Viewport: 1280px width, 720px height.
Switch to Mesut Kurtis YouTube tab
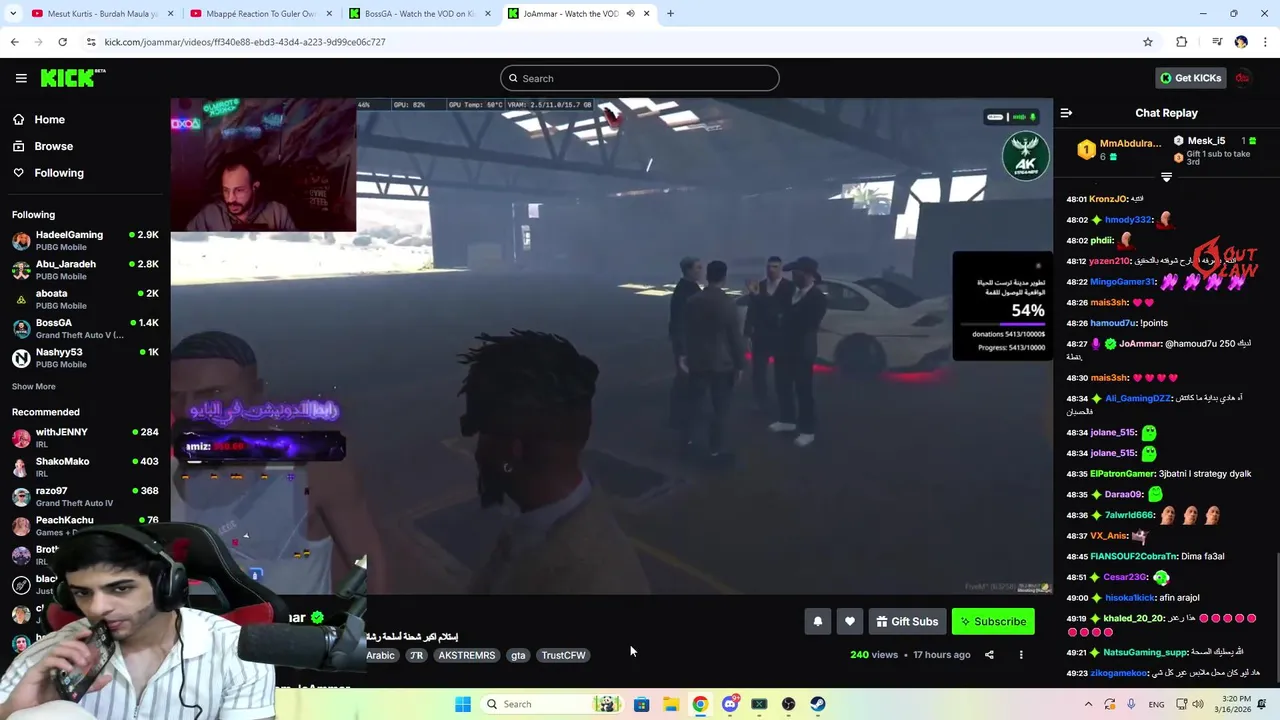[x=102, y=13]
